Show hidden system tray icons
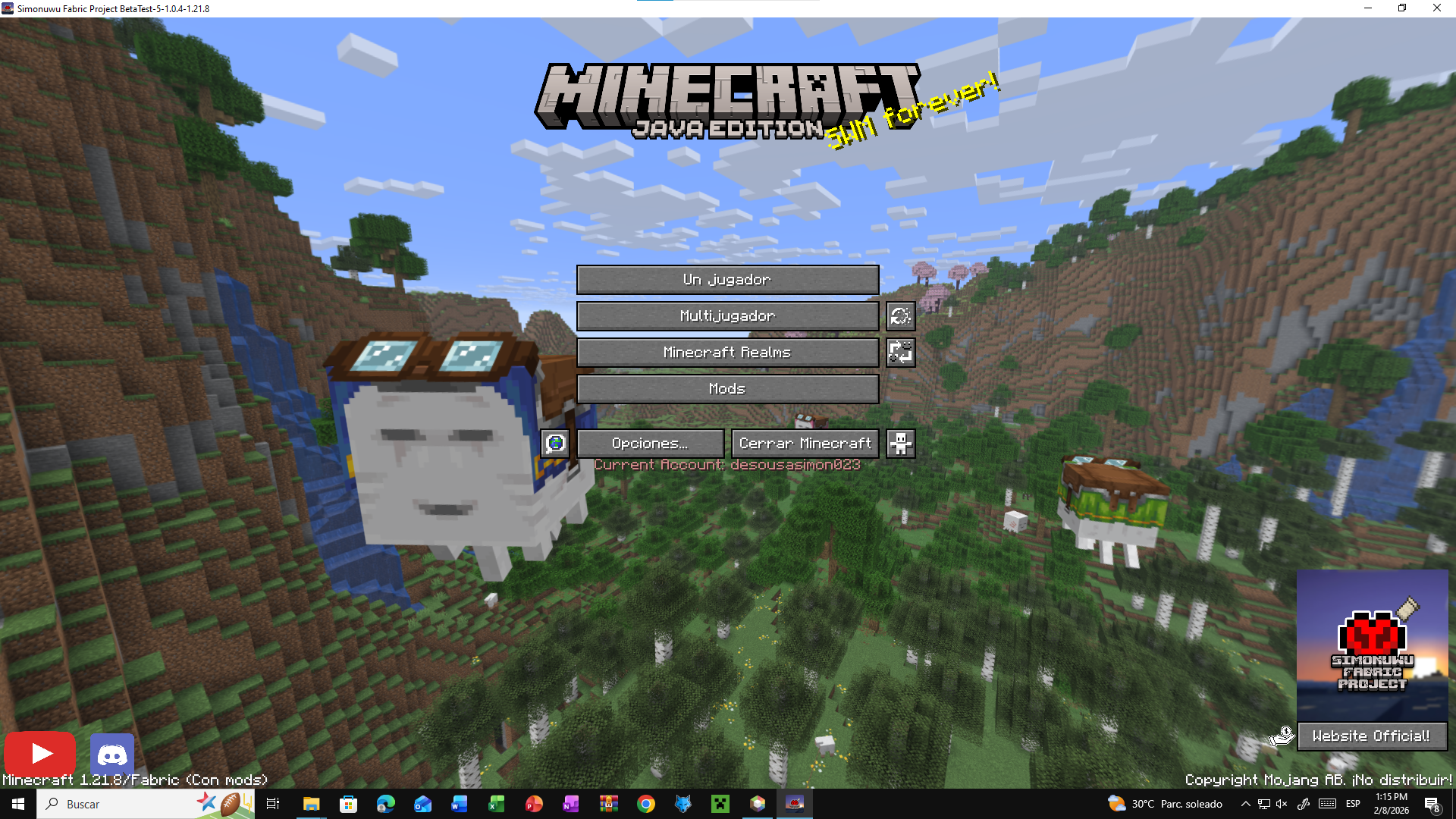Screen dimensions: 1456x819 pyautogui.click(x=1245, y=804)
